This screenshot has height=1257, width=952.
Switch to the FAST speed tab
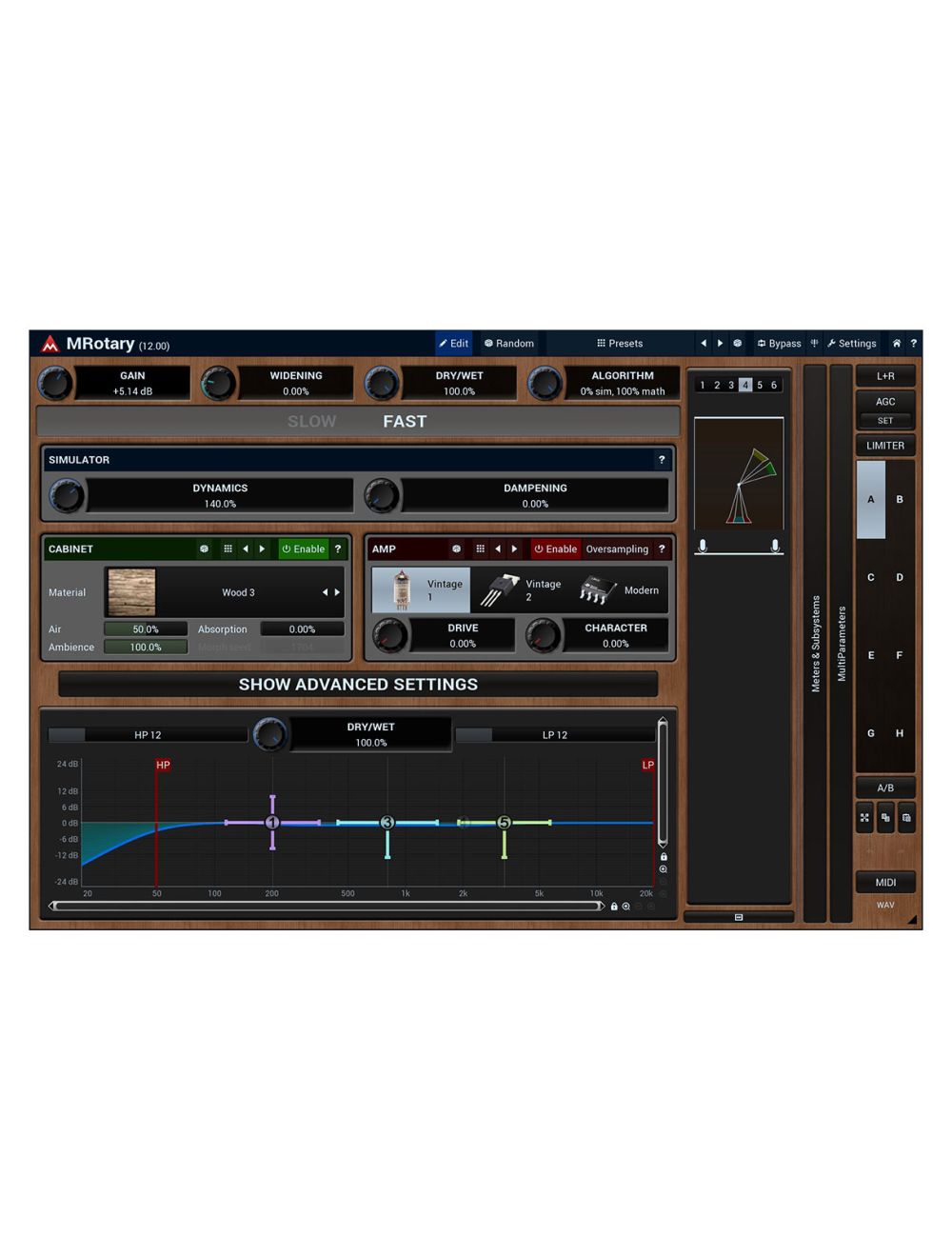404,421
